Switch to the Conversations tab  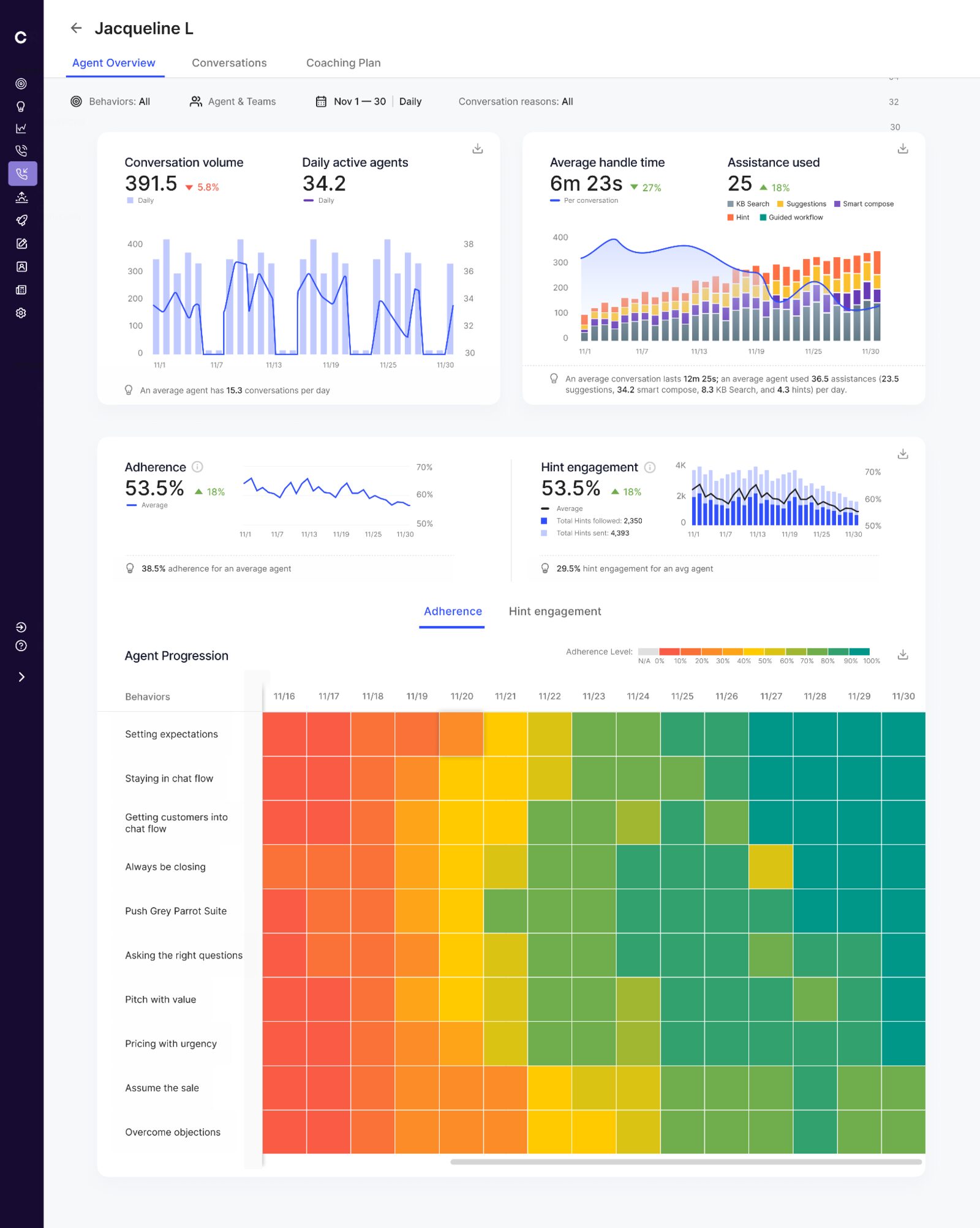pyautogui.click(x=229, y=63)
